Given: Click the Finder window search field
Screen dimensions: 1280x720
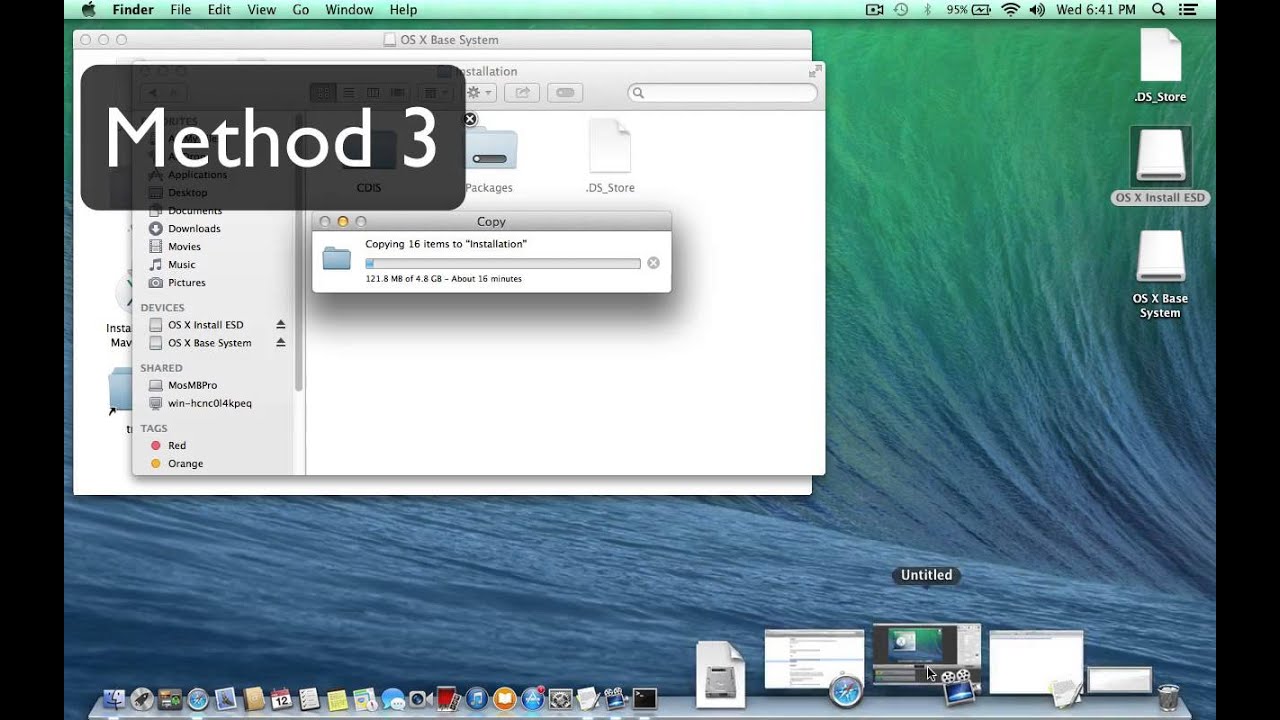Looking at the screenshot, I should 722,92.
